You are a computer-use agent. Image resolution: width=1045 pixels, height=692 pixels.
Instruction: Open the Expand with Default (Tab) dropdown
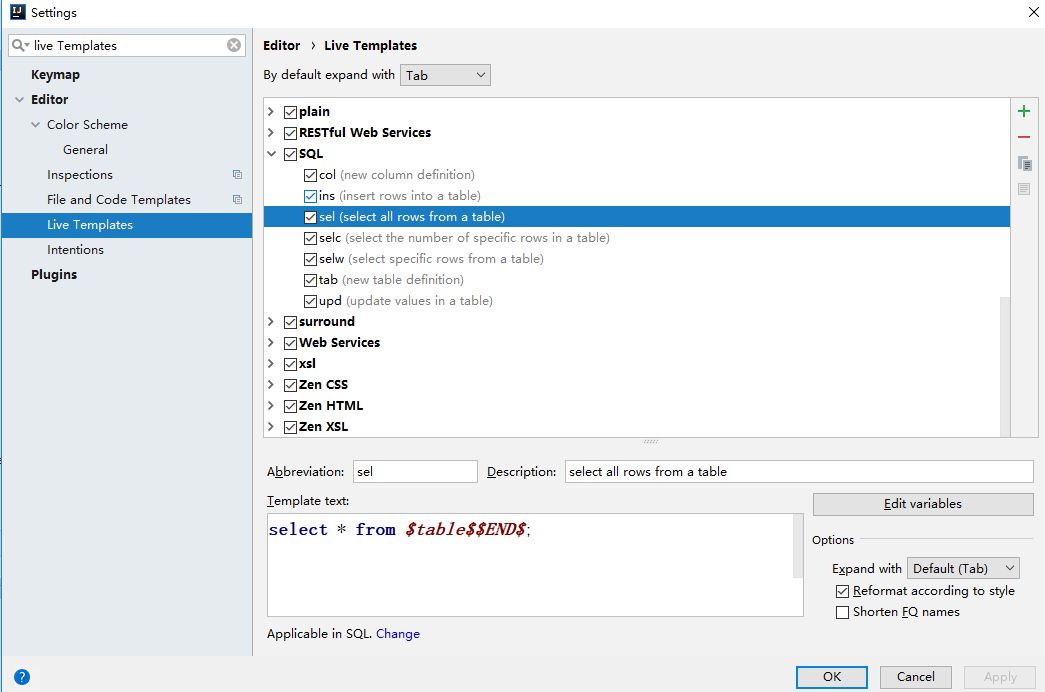click(x=962, y=568)
